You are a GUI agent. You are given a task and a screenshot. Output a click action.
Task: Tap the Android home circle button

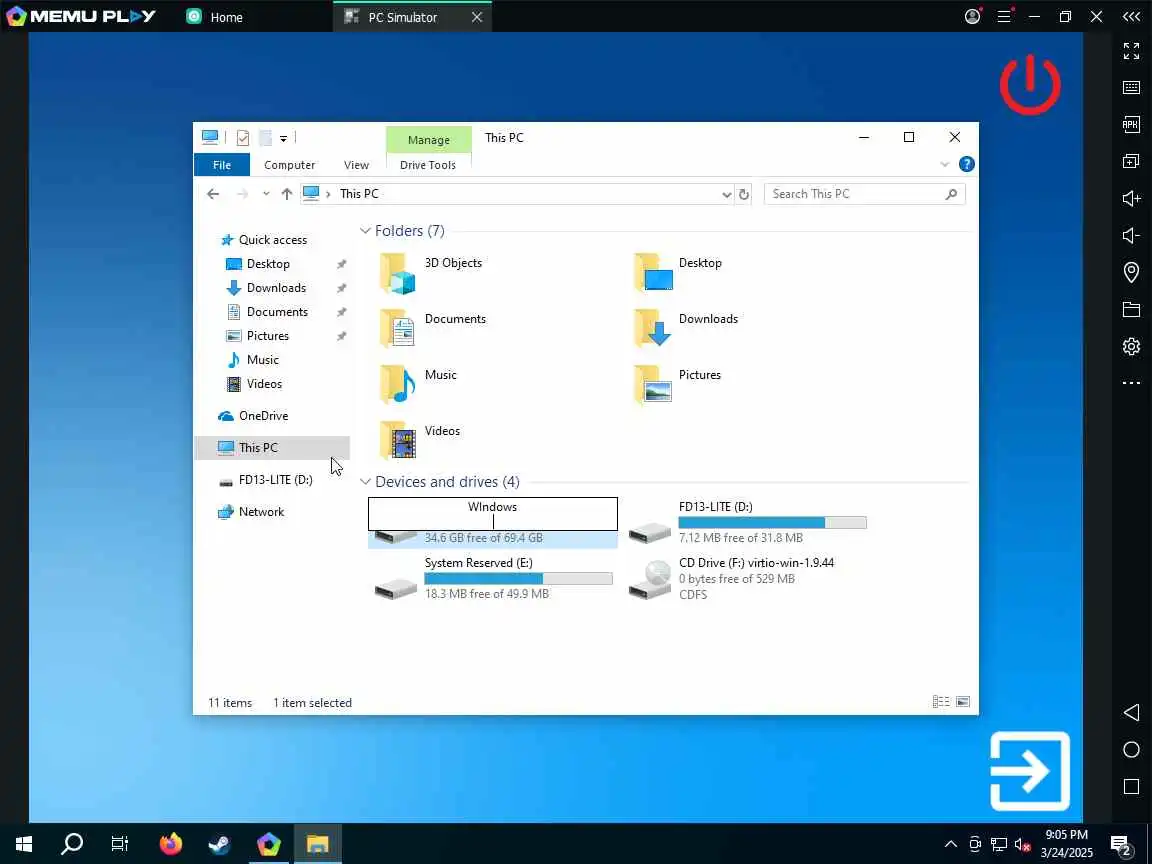(x=1131, y=749)
